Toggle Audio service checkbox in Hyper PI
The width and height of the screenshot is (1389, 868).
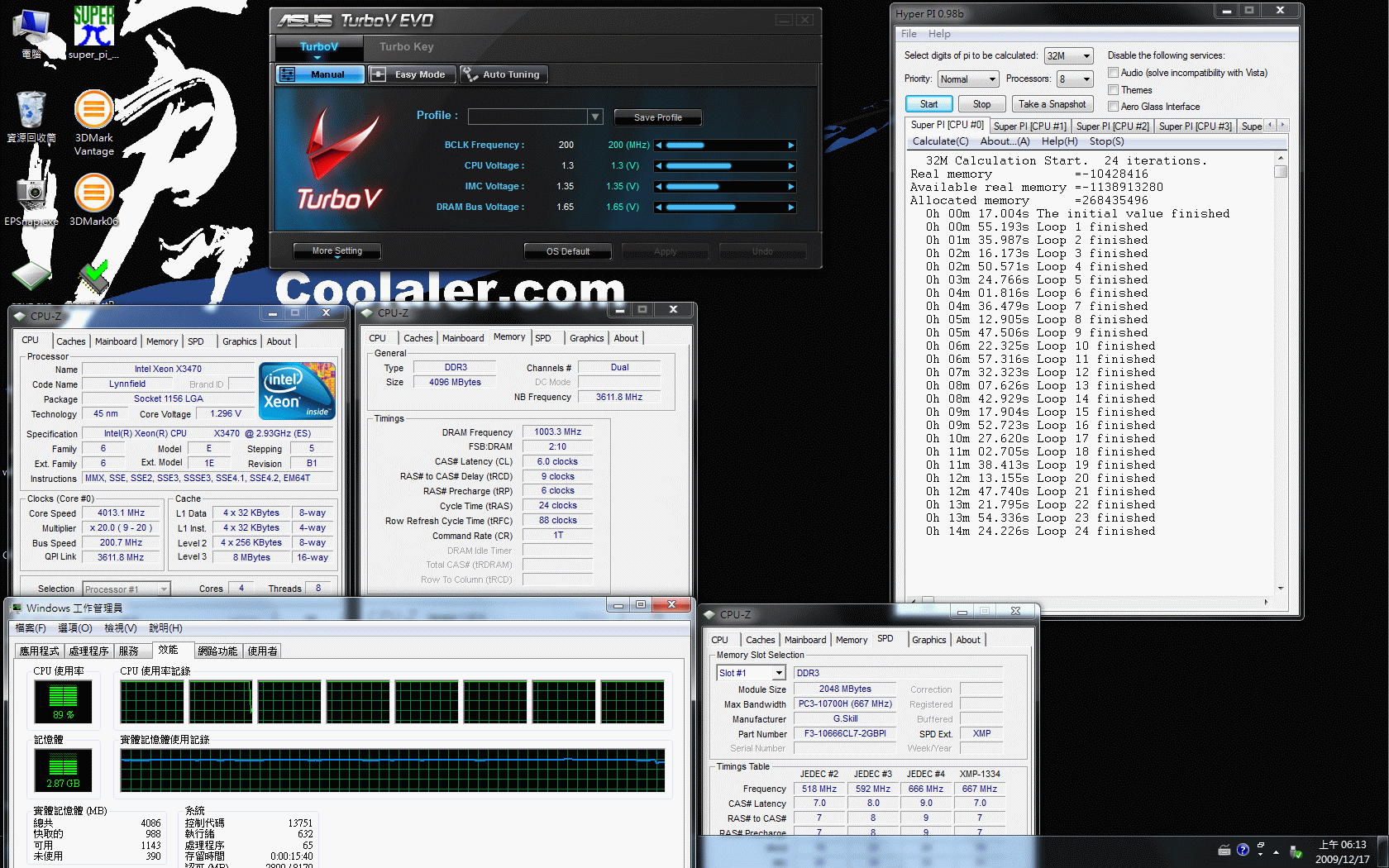[1113, 73]
